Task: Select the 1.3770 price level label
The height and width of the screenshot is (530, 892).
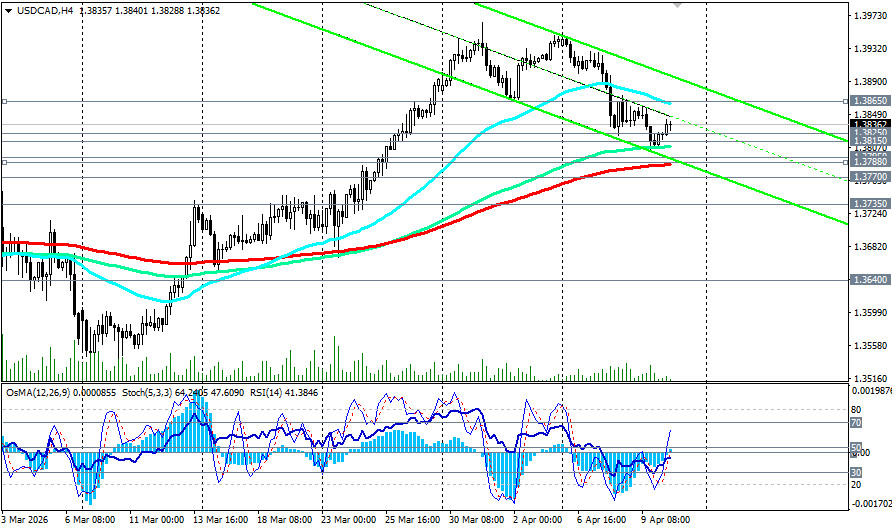Action: (866, 176)
